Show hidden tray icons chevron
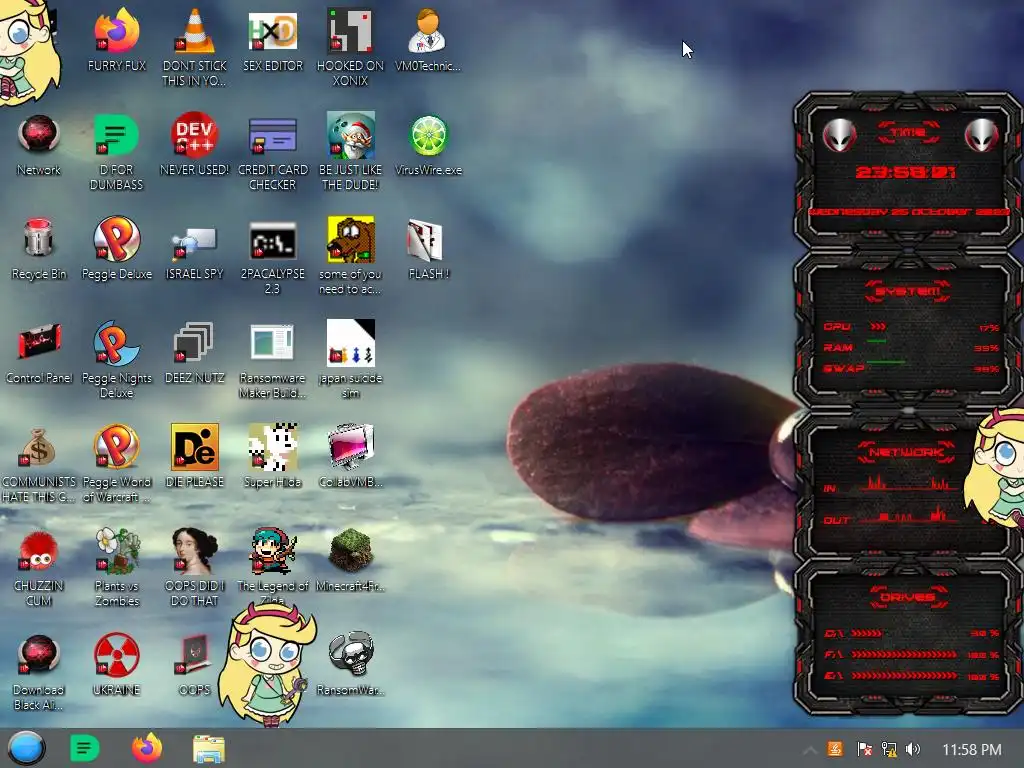This screenshot has width=1024, height=768. (809, 750)
